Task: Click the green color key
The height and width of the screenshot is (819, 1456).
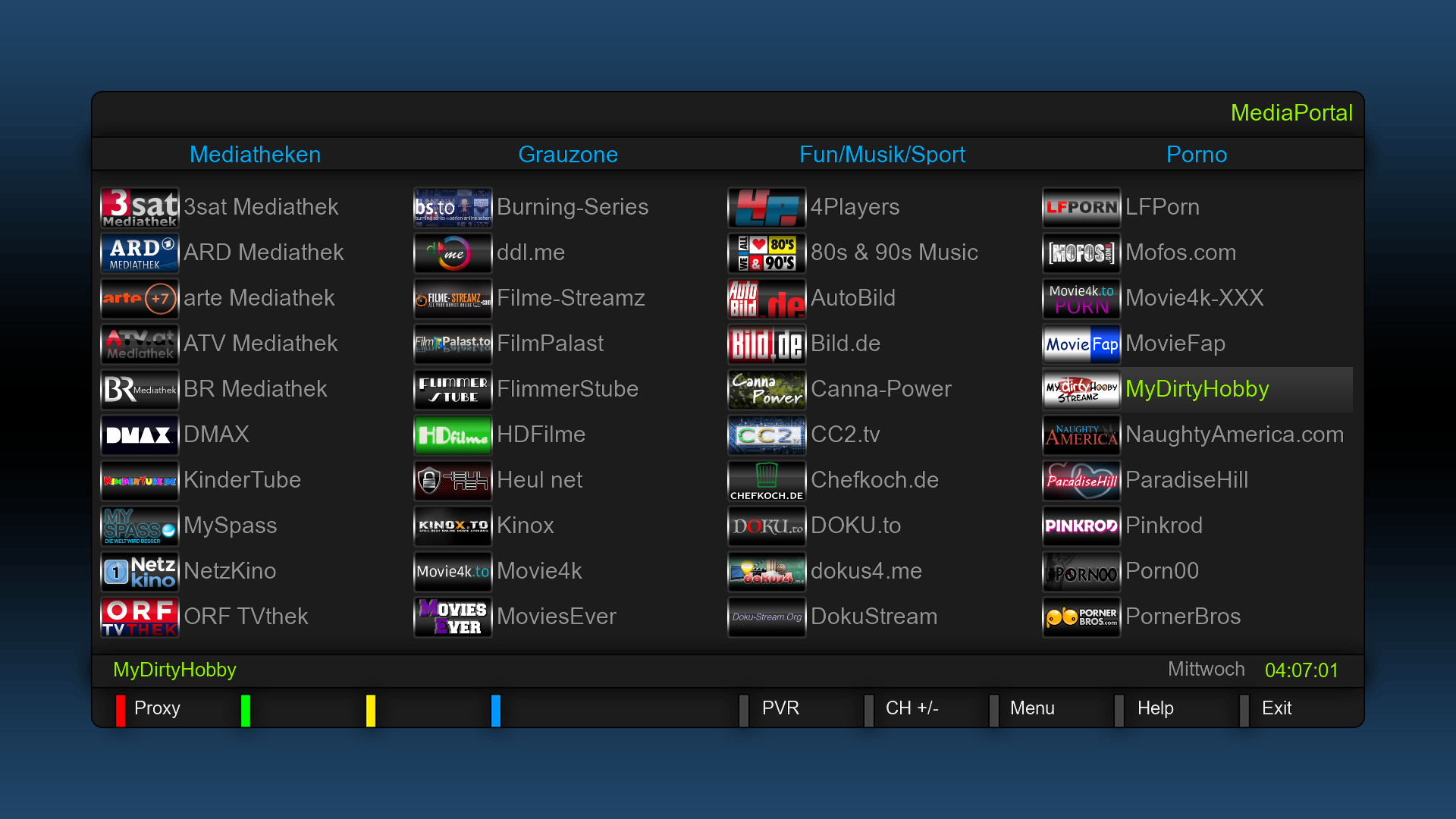Action: click(246, 711)
